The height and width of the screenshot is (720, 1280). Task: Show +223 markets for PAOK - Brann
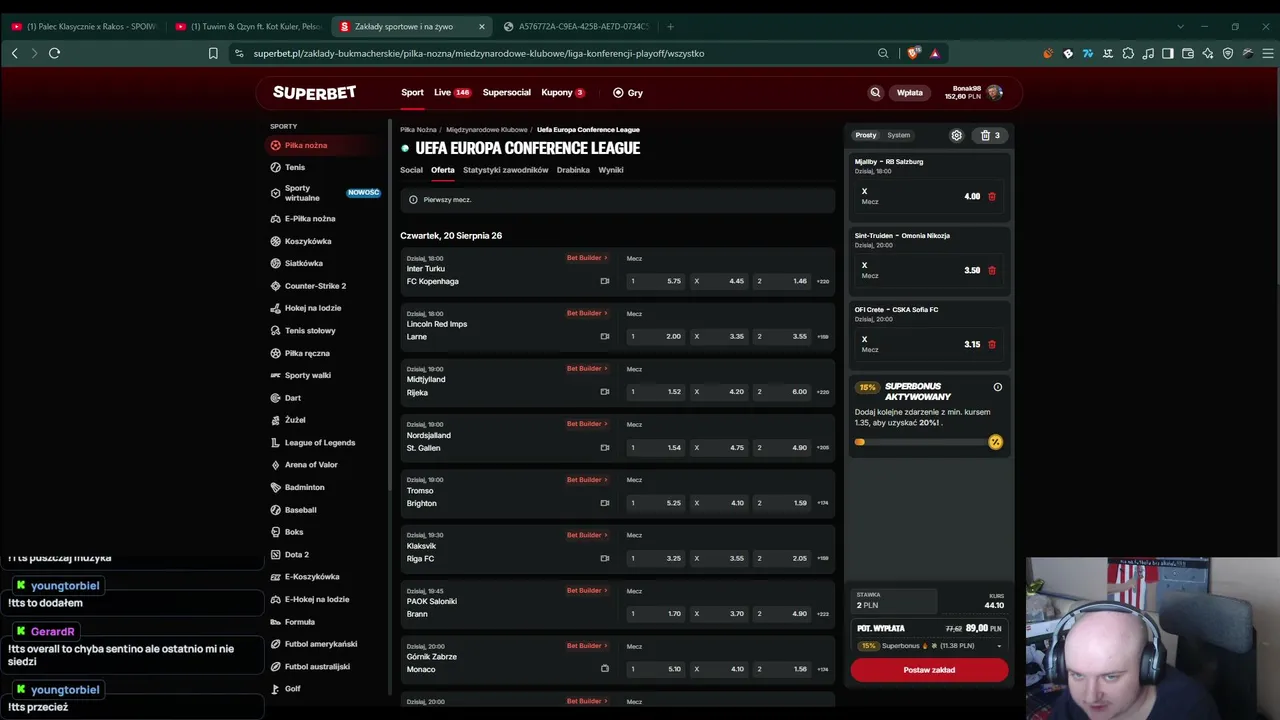823,613
